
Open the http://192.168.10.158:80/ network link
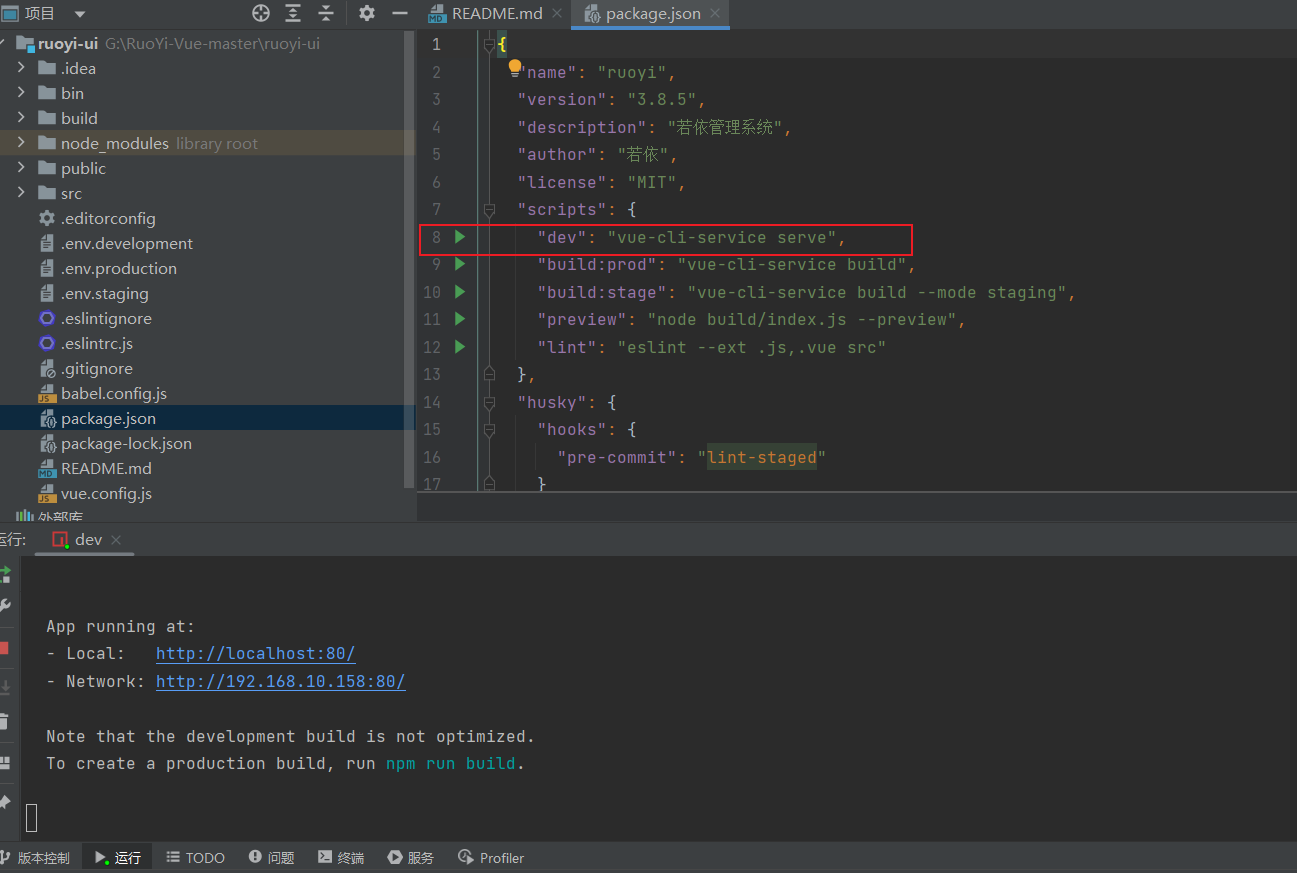click(x=281, y=681)
